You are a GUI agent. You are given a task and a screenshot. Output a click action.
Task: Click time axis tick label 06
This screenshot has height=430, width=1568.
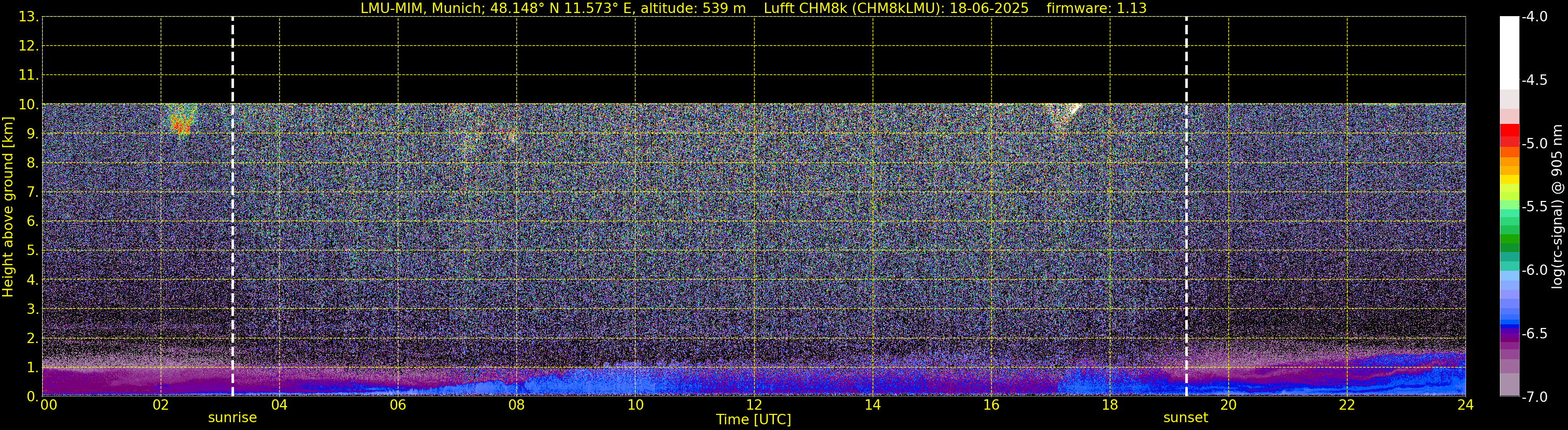pos(398,405)
